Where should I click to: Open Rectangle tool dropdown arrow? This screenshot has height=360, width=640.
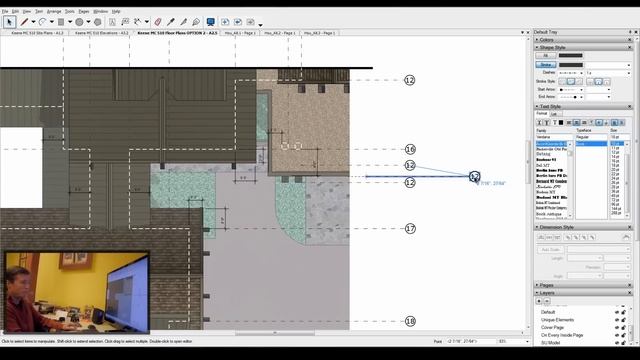70,22
